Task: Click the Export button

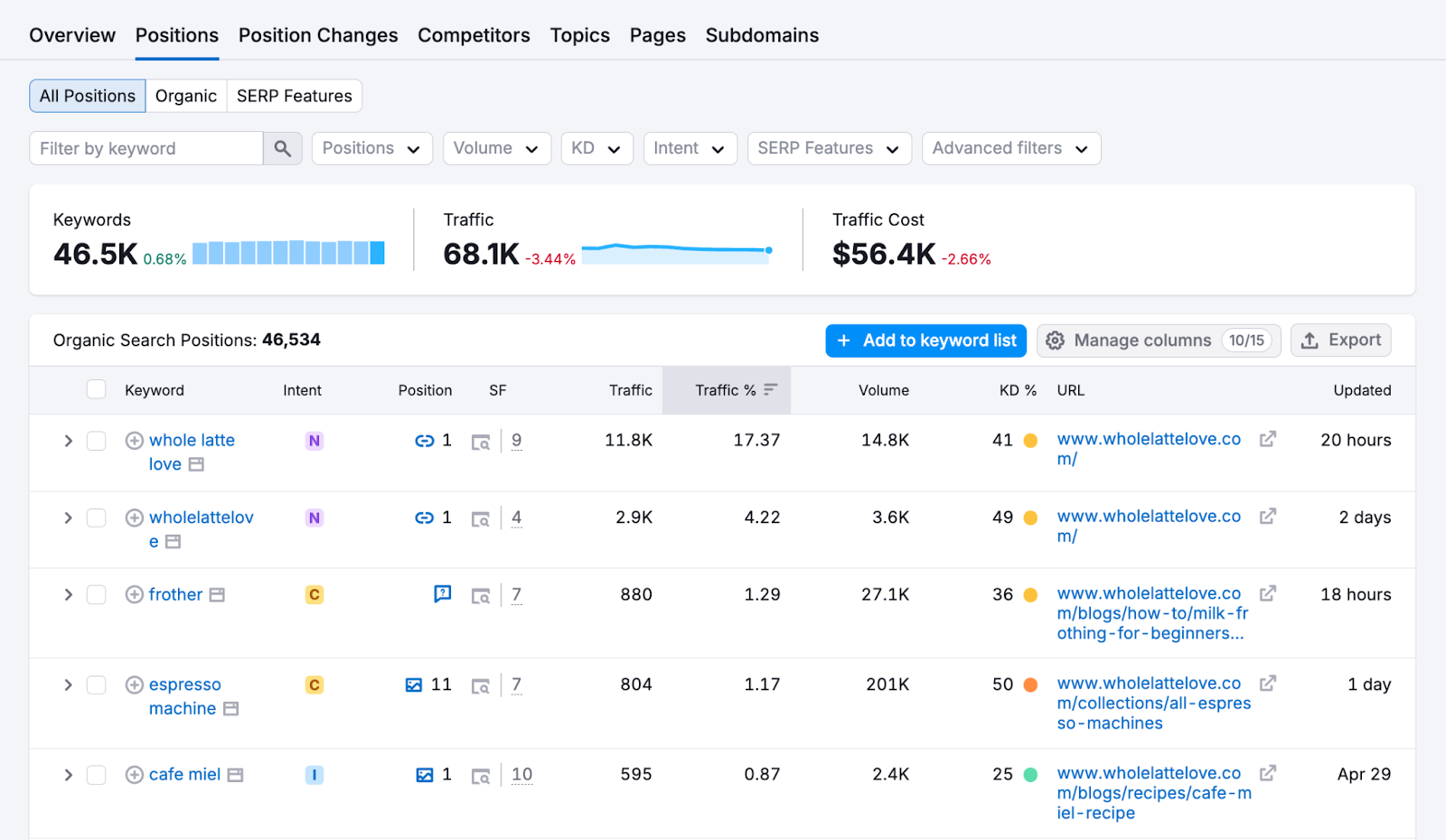Action: pyautogui.click(x=1340, y=341)
